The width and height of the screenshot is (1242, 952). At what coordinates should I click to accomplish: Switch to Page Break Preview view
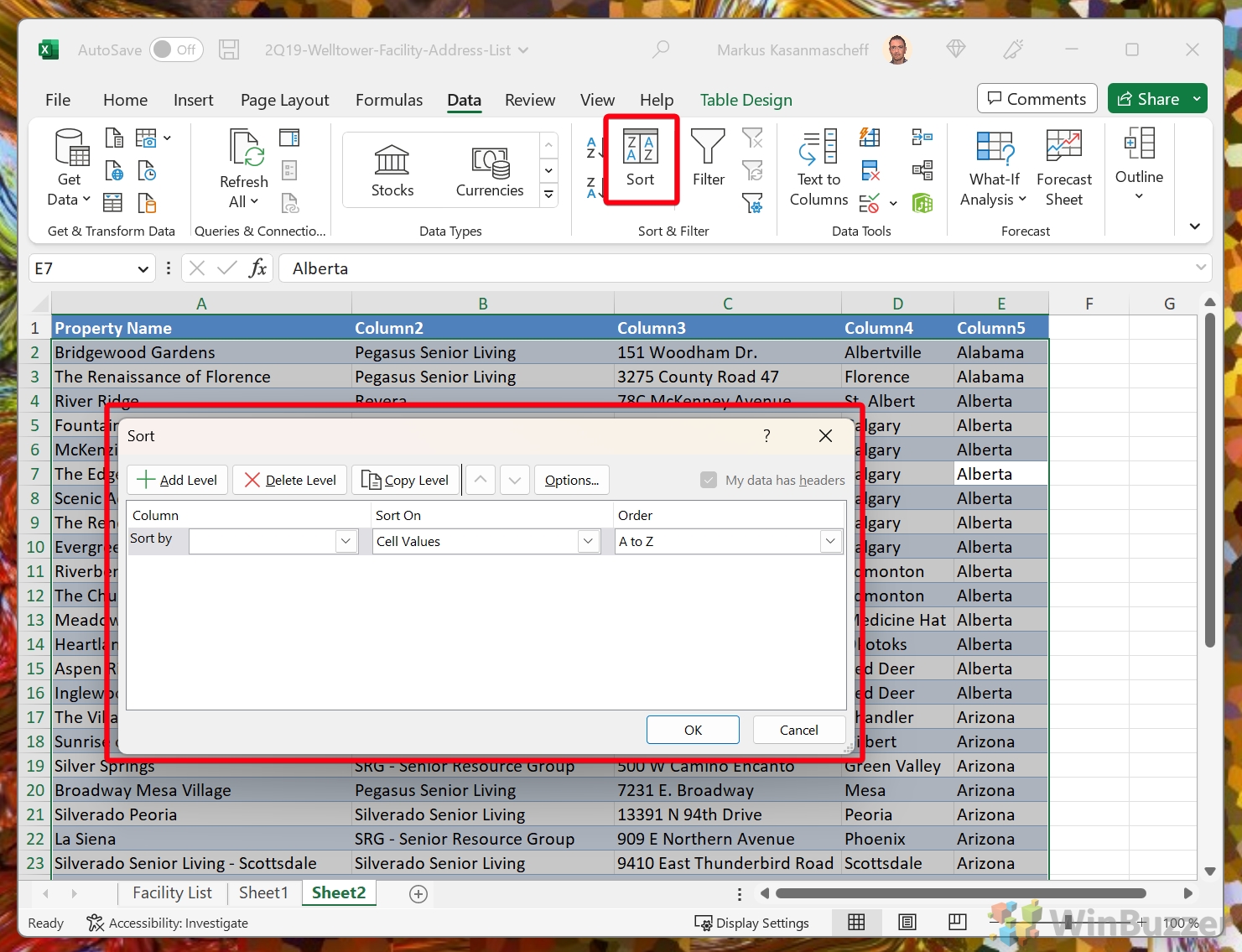coord(957,923)
